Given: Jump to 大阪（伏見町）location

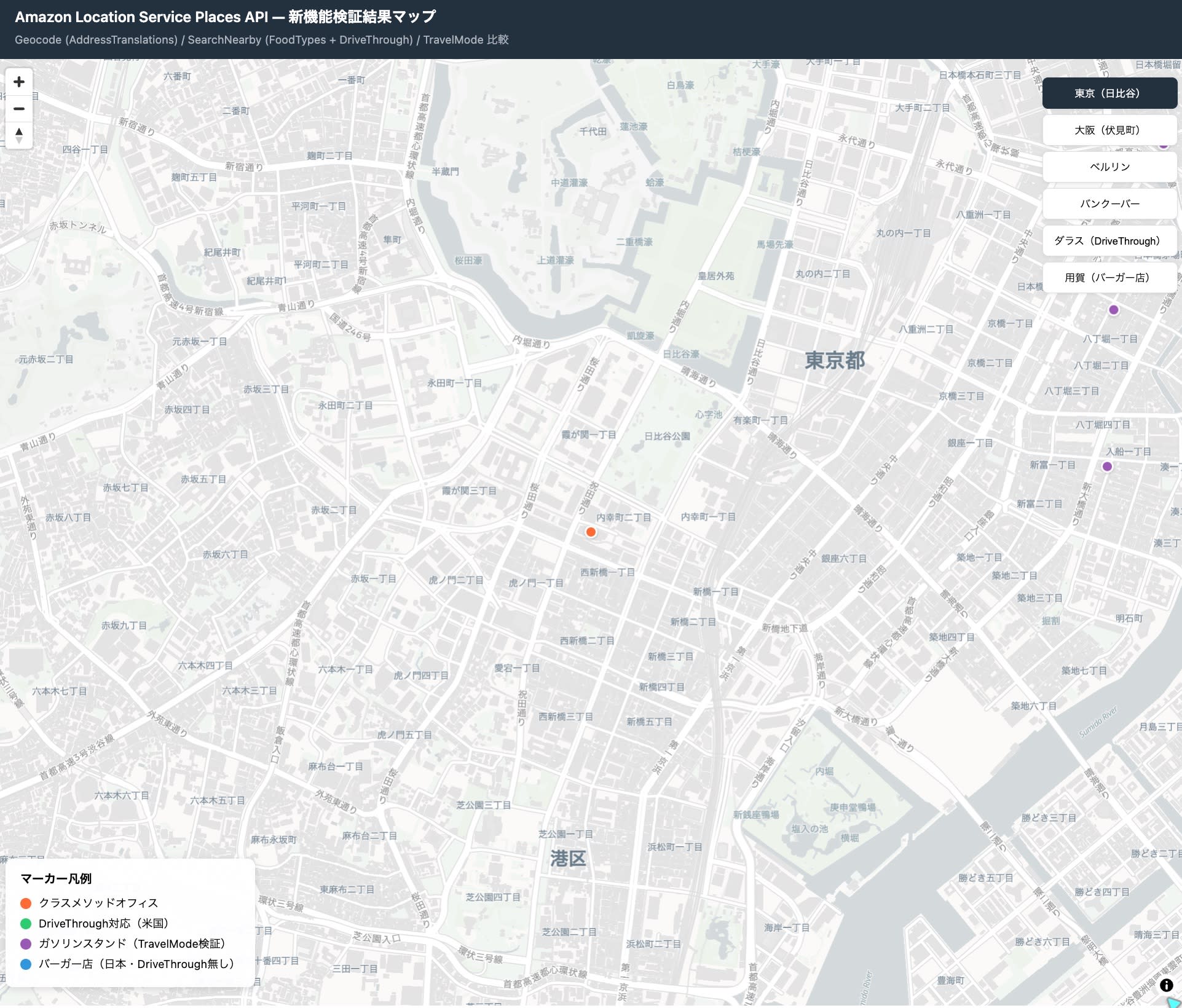Looking at the screenshot, I should pyautogui.click(x=1109, y=130).
